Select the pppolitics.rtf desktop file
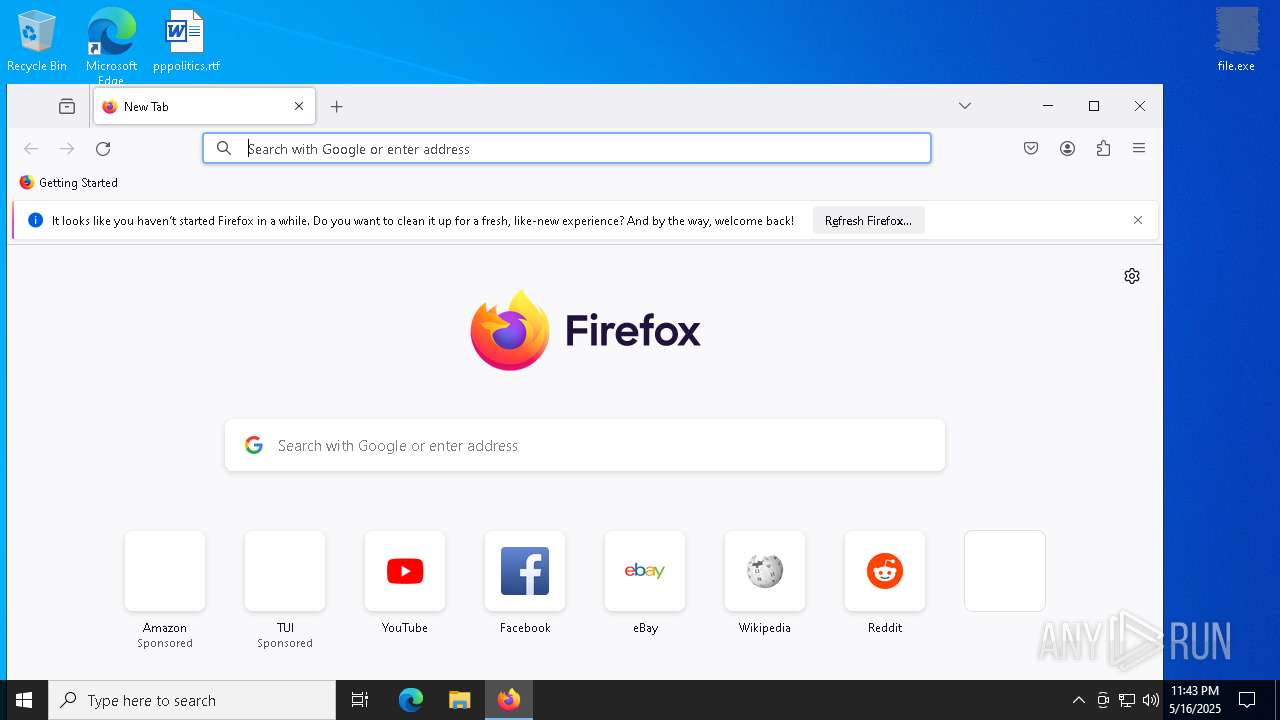Screen dimensions: 1280x720 [186, 41]
